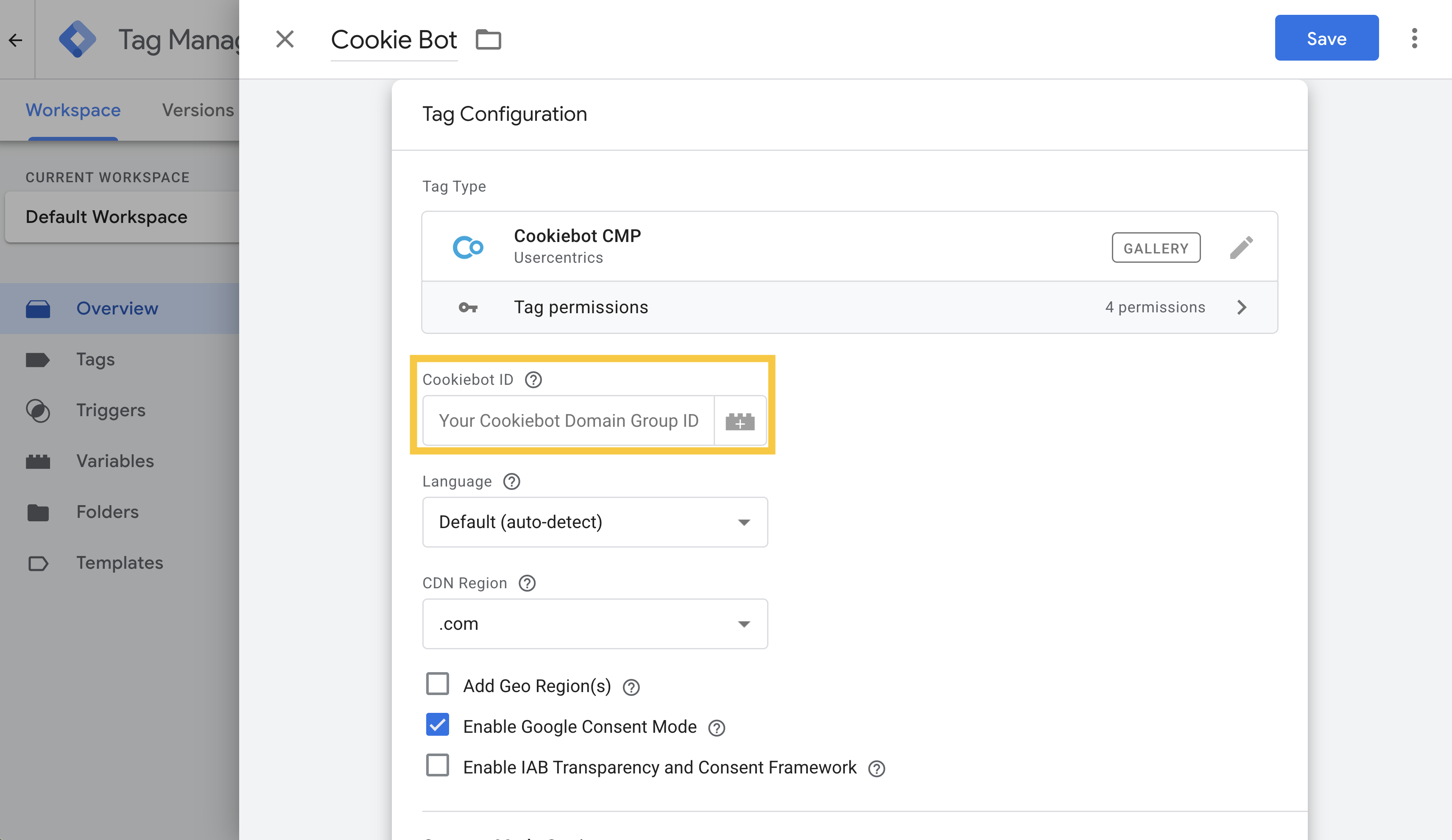Enable IAB Transparency and Consent Framework
This screenshot has height=840, width=1452.
437,765
